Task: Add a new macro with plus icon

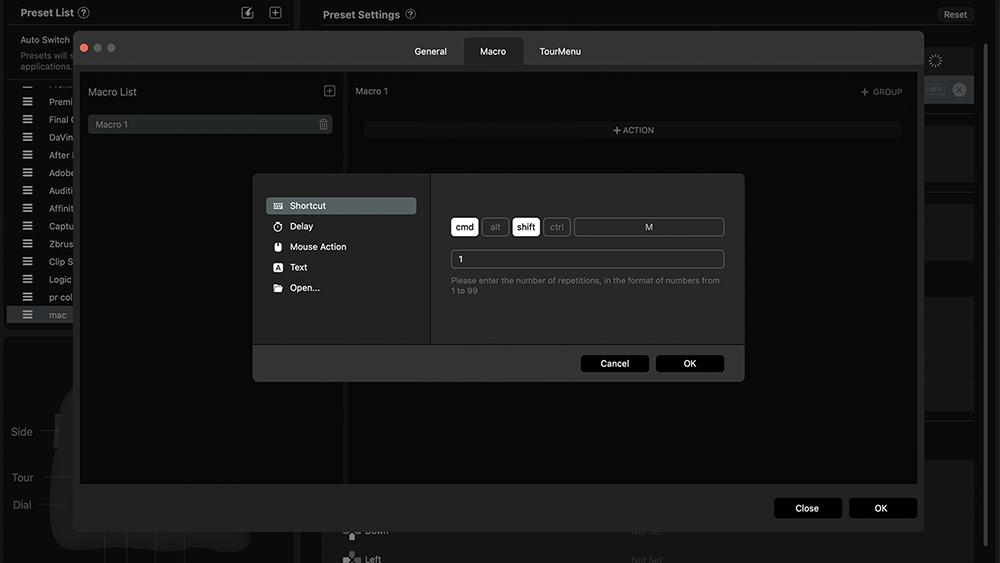Action: tap(329, 91)
